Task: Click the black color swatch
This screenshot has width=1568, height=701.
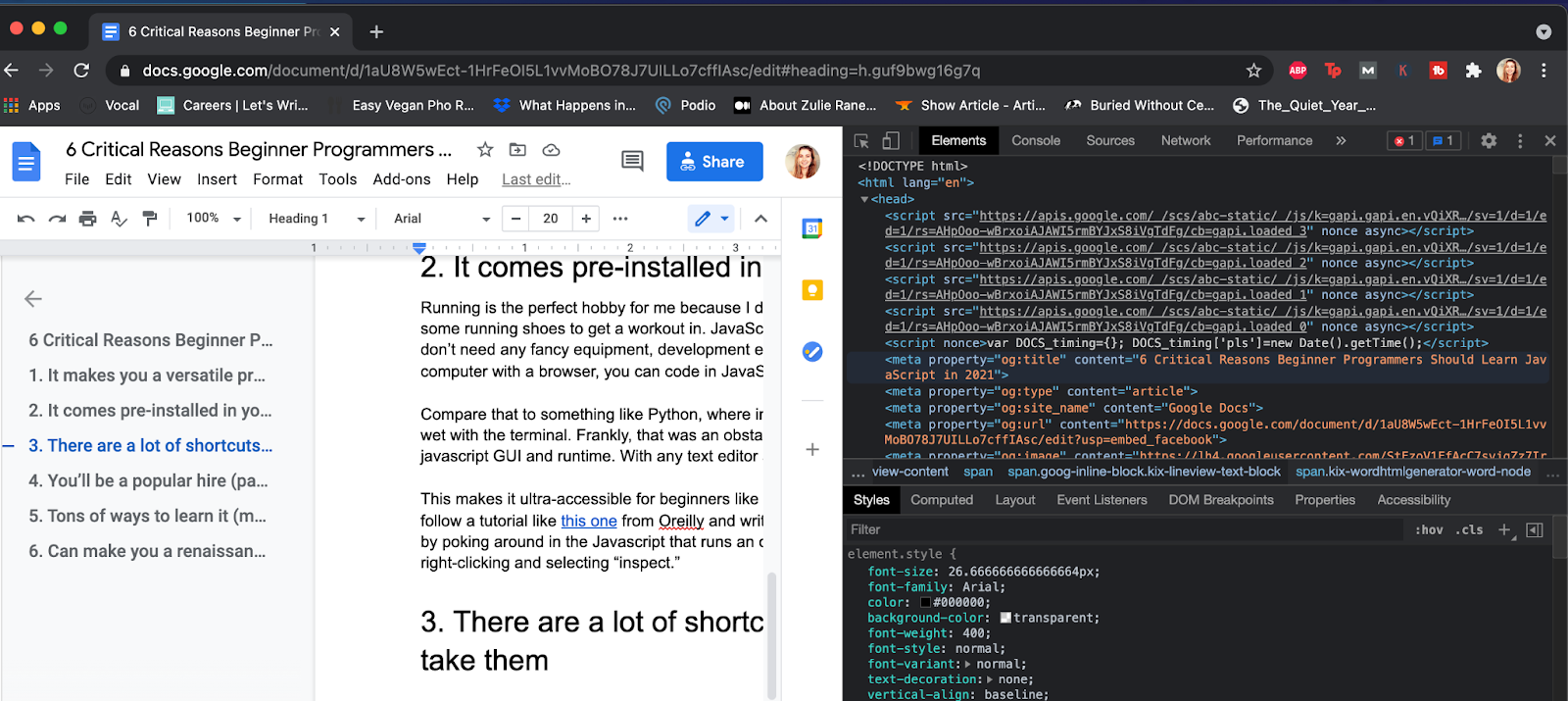Action: click(927, 603)
